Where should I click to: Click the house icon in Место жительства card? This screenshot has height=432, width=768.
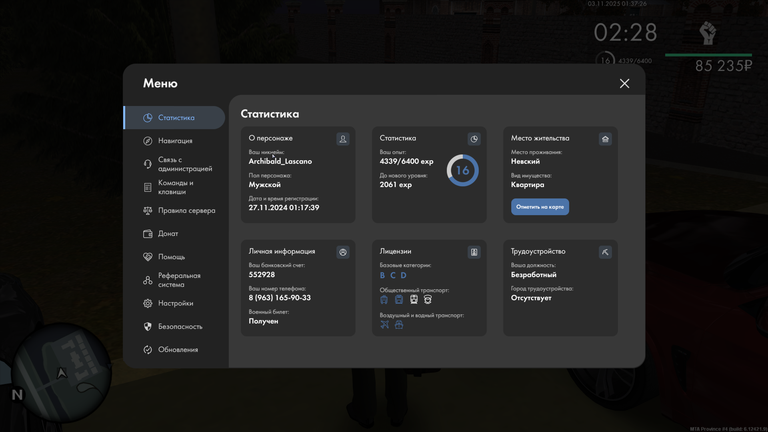click(605, 139)
